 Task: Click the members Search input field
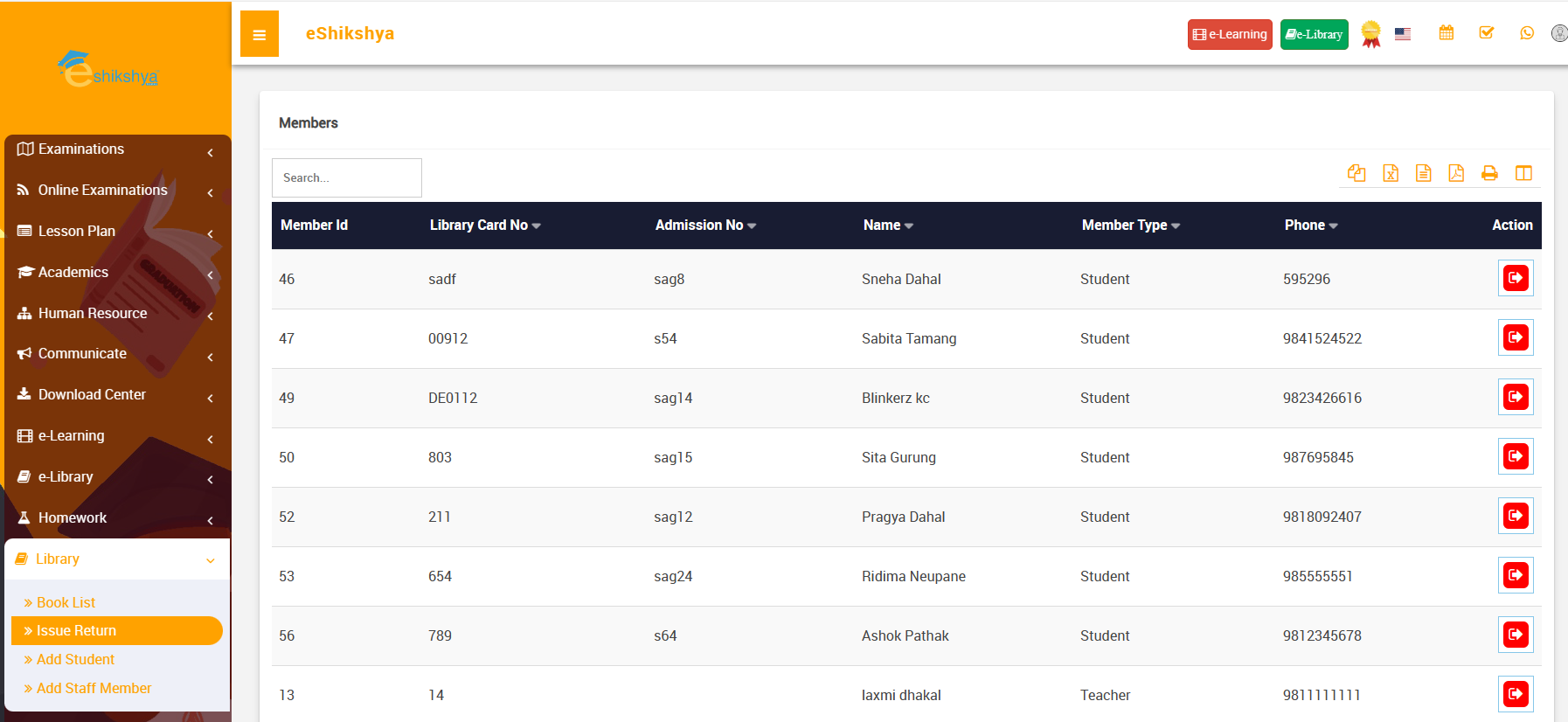[x=347, y=177]
